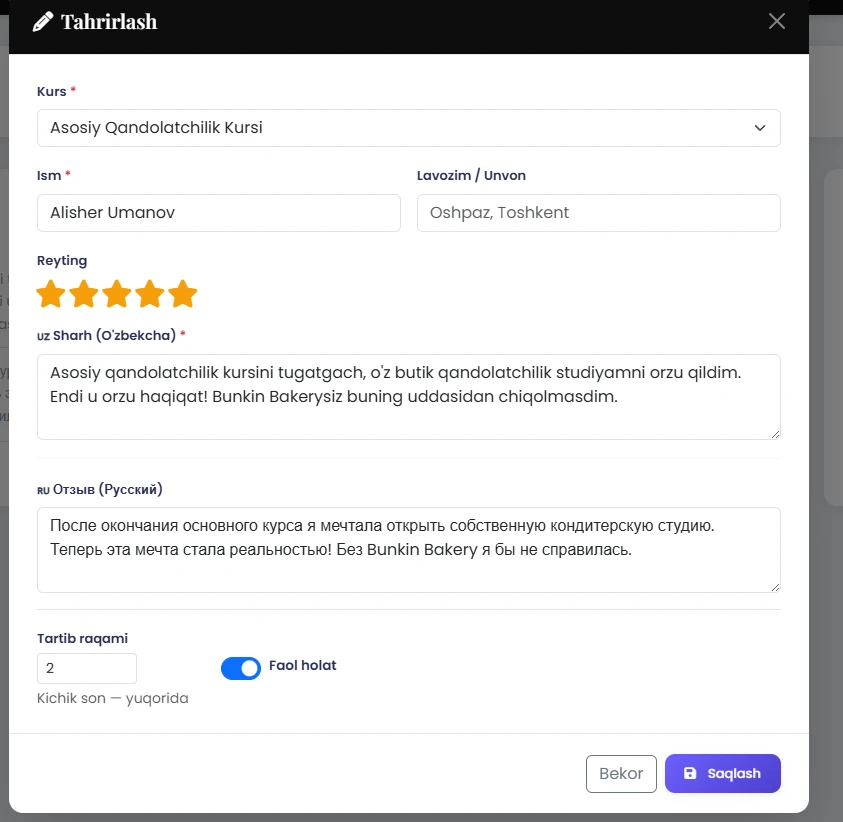
Task: Open the Kurs dropdown
Action: pyautogui.click(x=408, y=128)
